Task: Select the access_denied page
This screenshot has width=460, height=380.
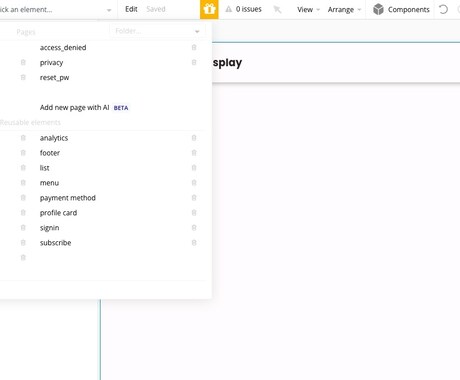Action: coord(63,47)
